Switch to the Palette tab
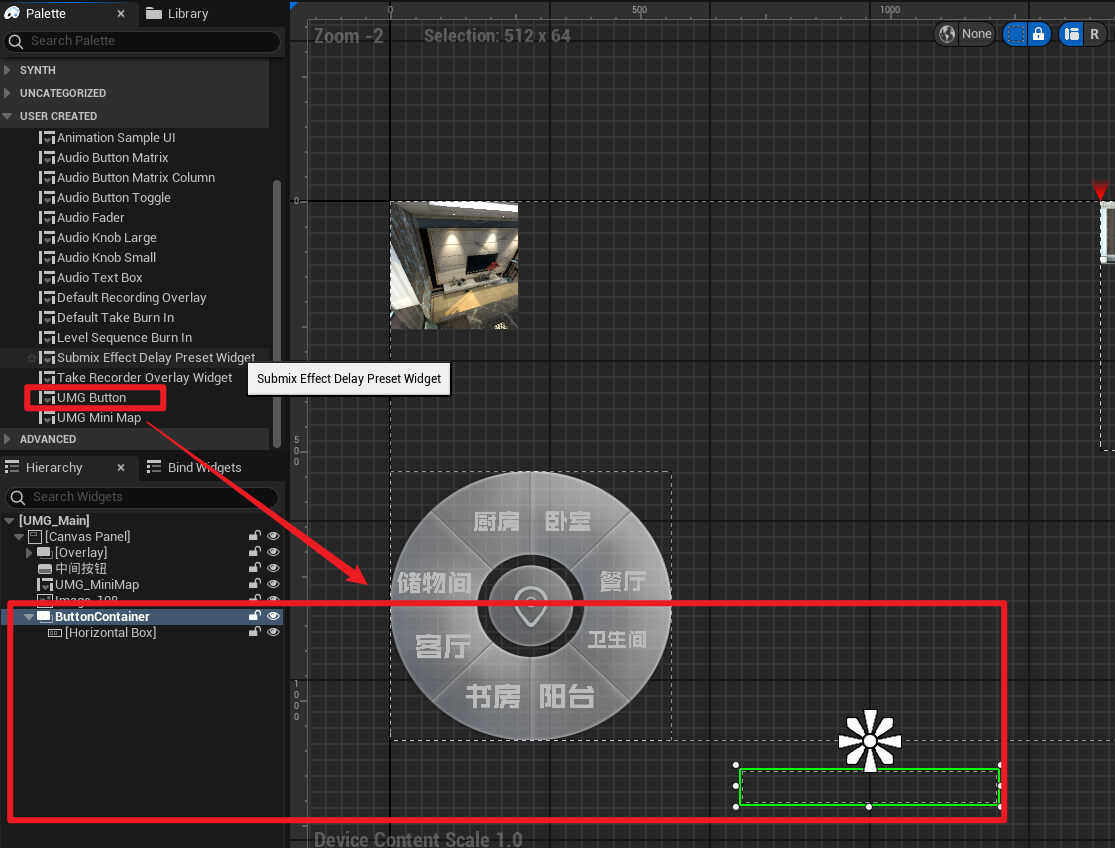Viewport: 1115px width, 848px height. tap(46, 14)
